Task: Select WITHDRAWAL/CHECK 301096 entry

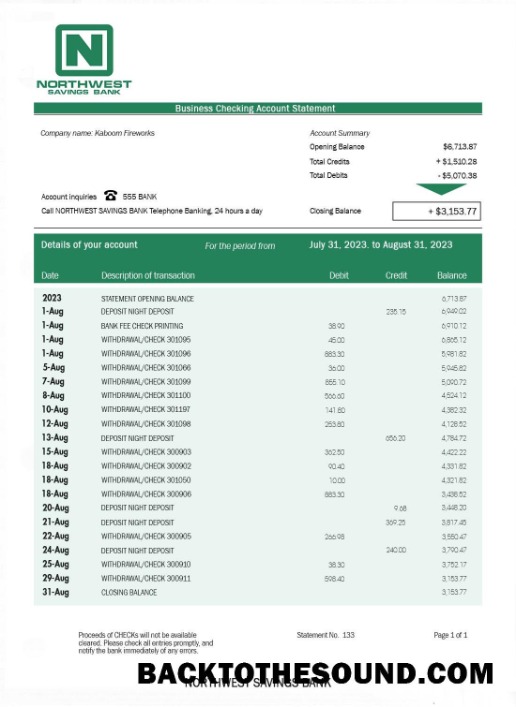Action: coord(146,354)
